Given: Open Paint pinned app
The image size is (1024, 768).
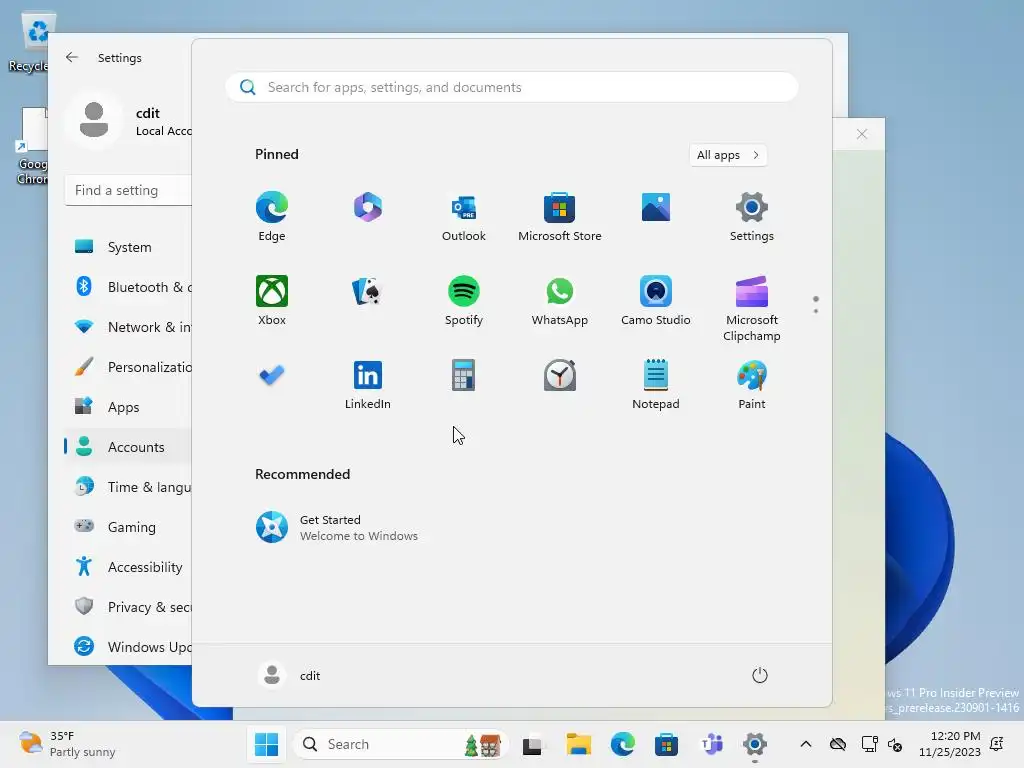Looking at the screenshot, I should [x=752, y=384].
